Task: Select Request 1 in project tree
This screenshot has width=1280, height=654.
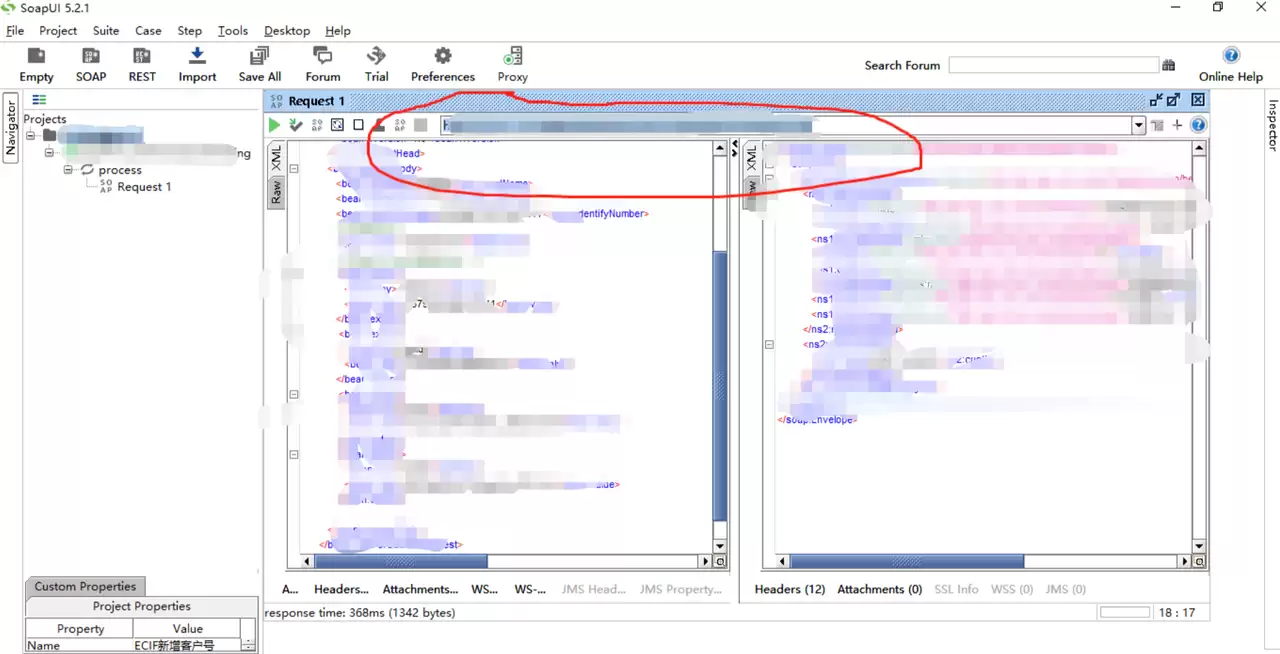Action: (x=144, y=187)
